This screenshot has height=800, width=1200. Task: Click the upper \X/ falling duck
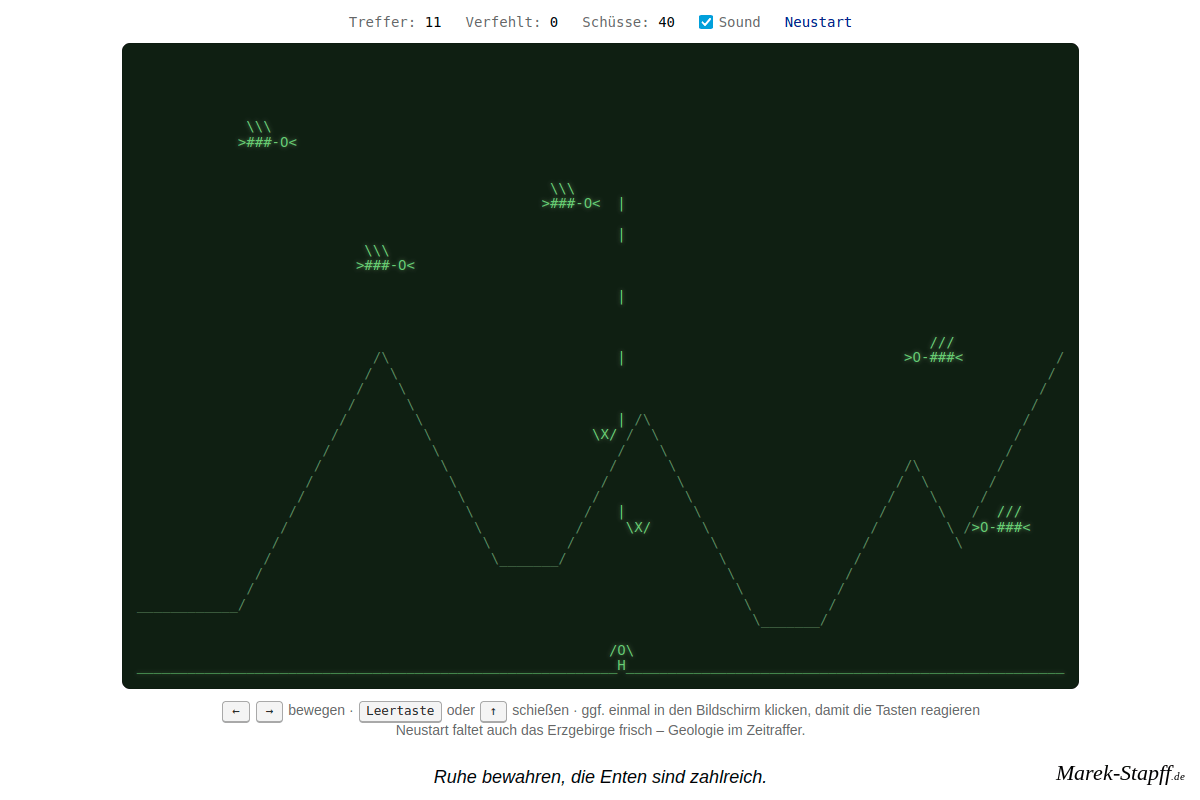click(605, 434)
